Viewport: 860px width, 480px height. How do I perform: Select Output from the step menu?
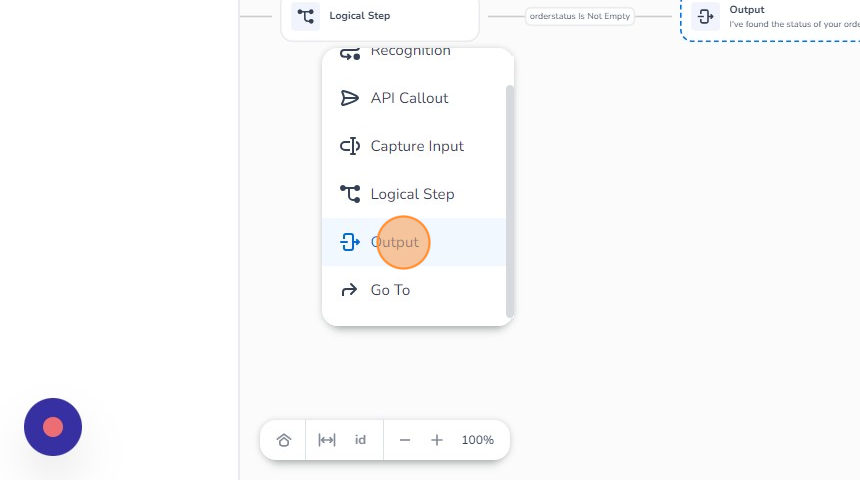tap(395, 242)
